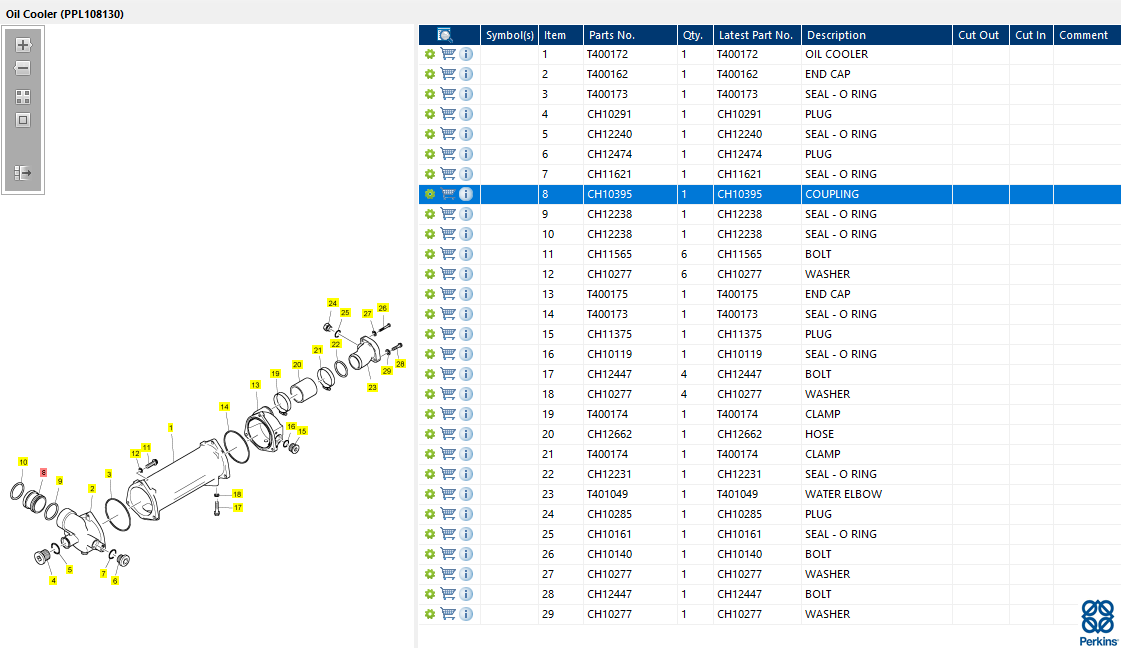
Task: Click the Comment column header
Action: [1087, 35]
